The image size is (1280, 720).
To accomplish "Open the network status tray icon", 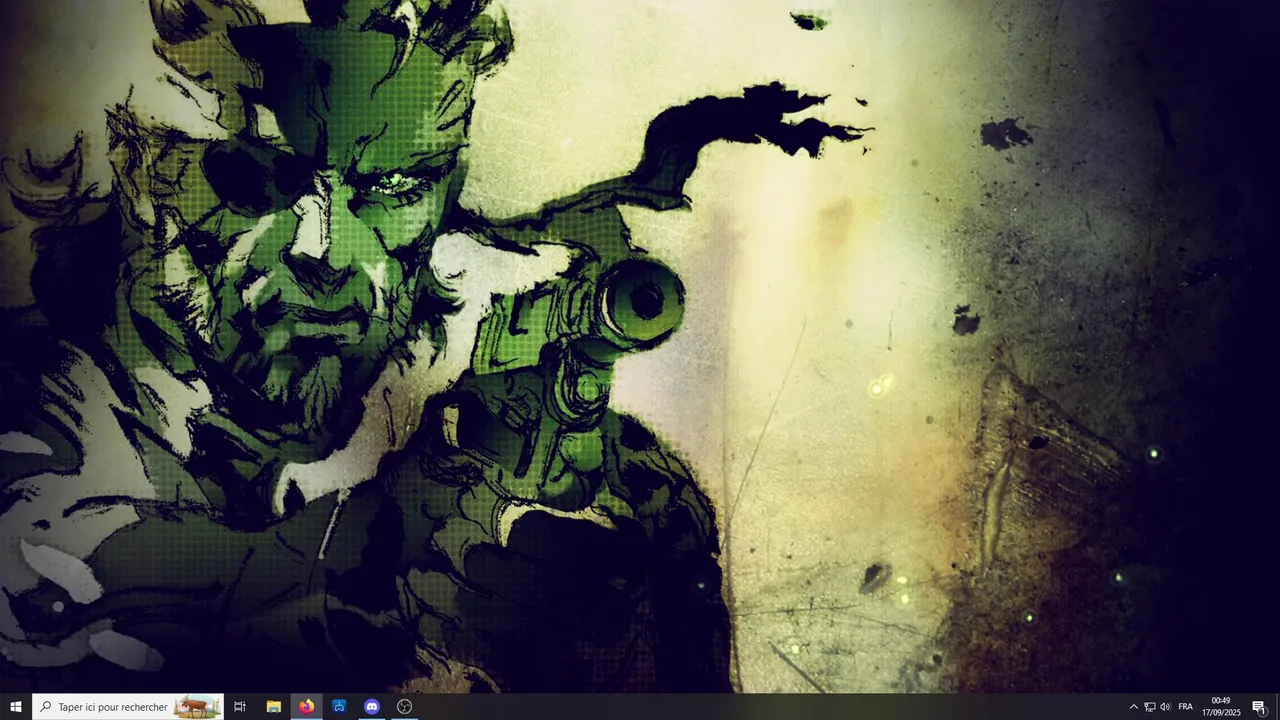I will click(x=1149, y=707).
